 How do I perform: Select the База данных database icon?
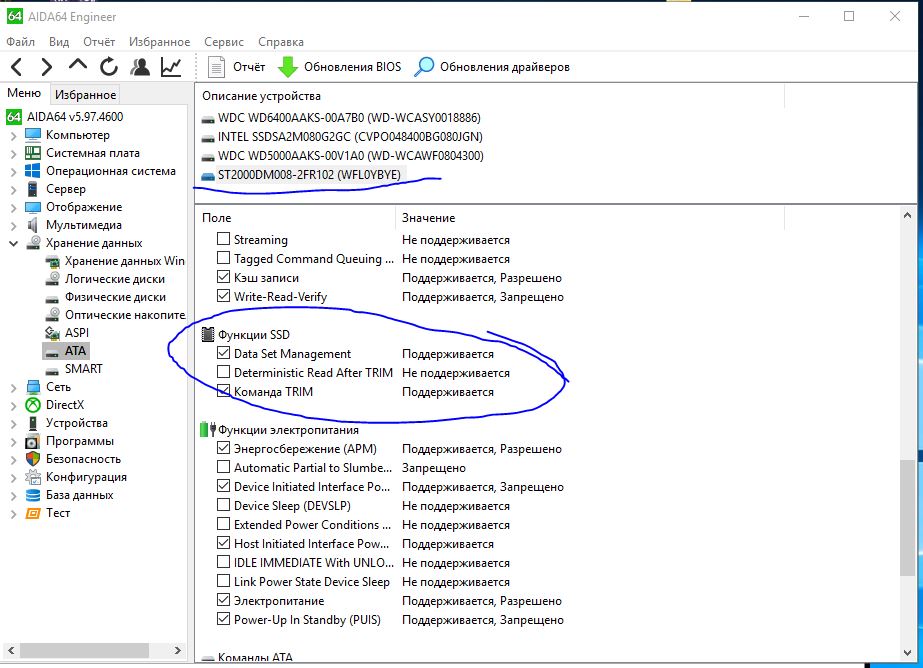tap(33, 495)
